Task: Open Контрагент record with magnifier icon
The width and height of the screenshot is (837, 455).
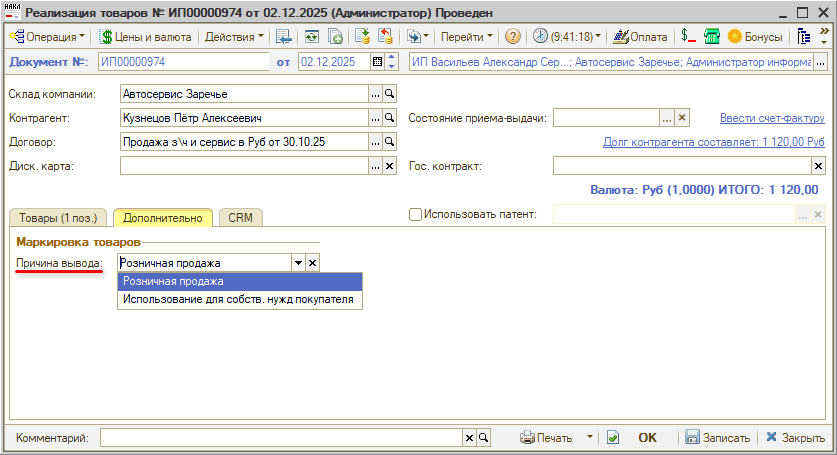Action: coord(391,118)
